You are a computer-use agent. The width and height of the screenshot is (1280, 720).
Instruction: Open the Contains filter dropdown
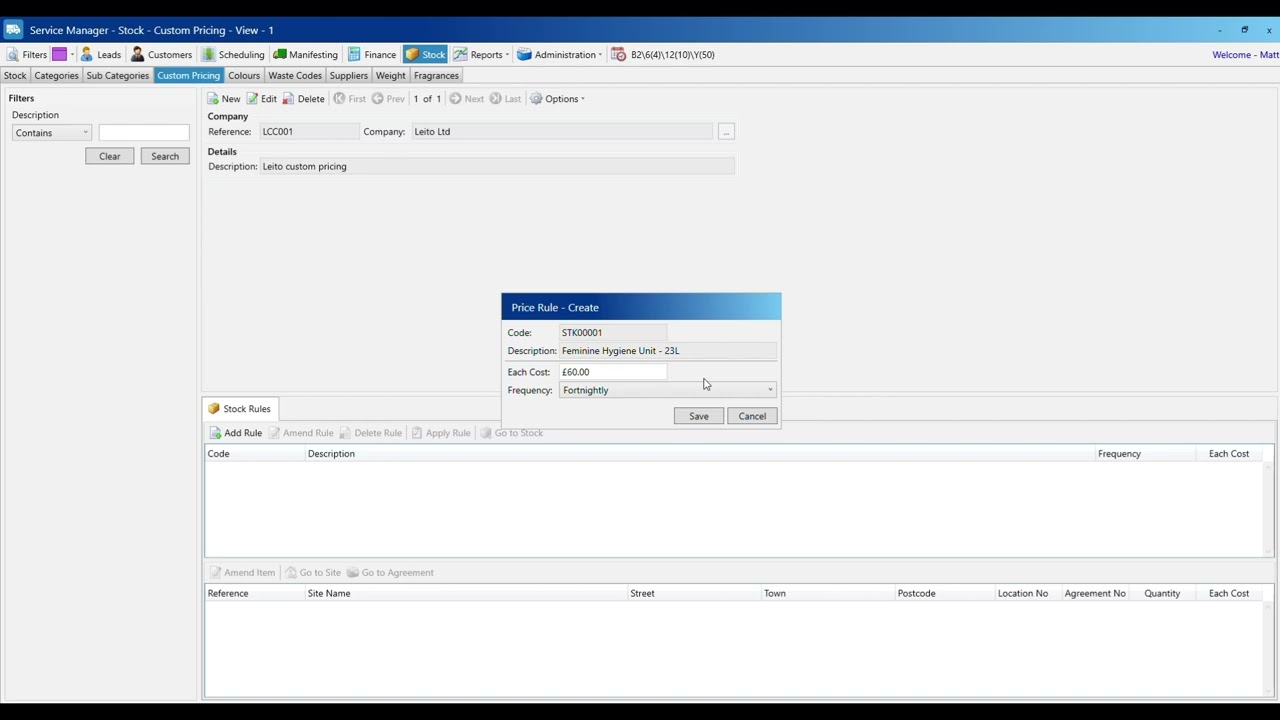click(51, 133)
